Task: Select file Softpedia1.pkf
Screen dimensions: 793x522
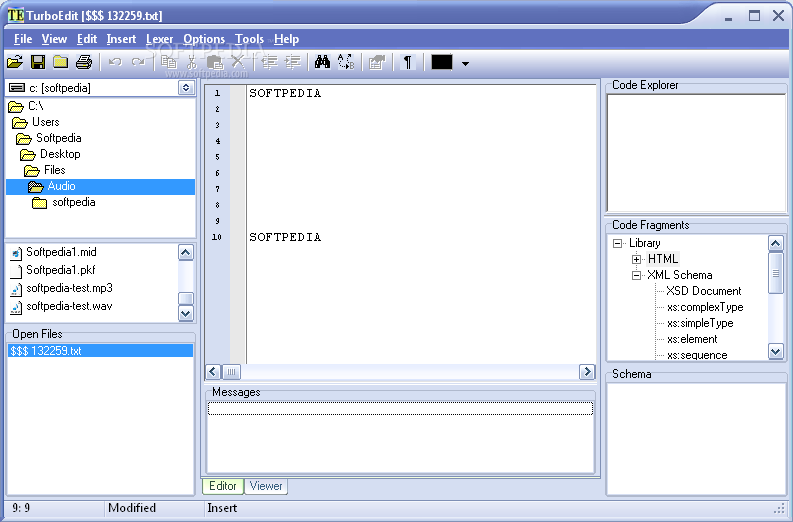Action: (60, 270)
